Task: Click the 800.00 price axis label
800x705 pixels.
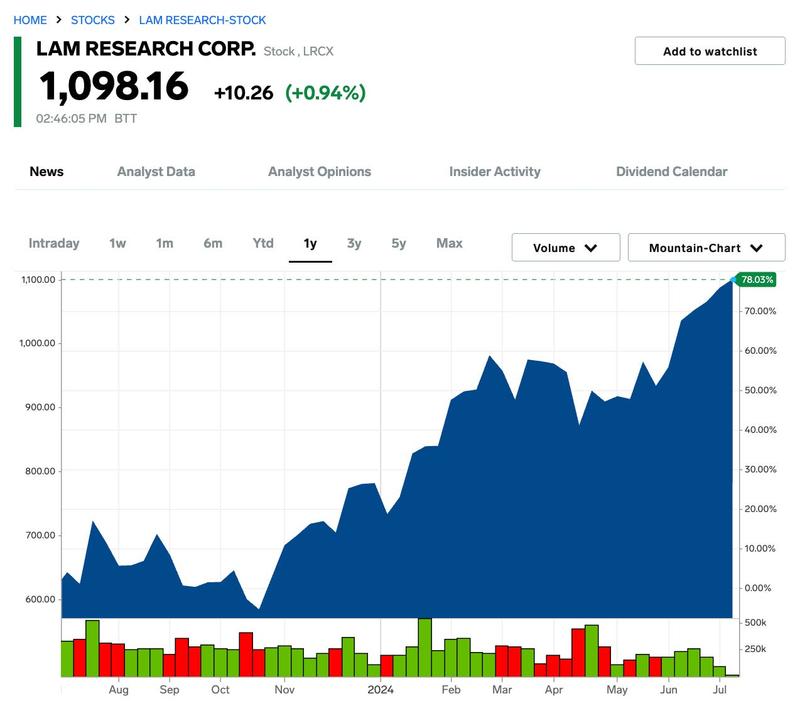Action: click(40, 471)
